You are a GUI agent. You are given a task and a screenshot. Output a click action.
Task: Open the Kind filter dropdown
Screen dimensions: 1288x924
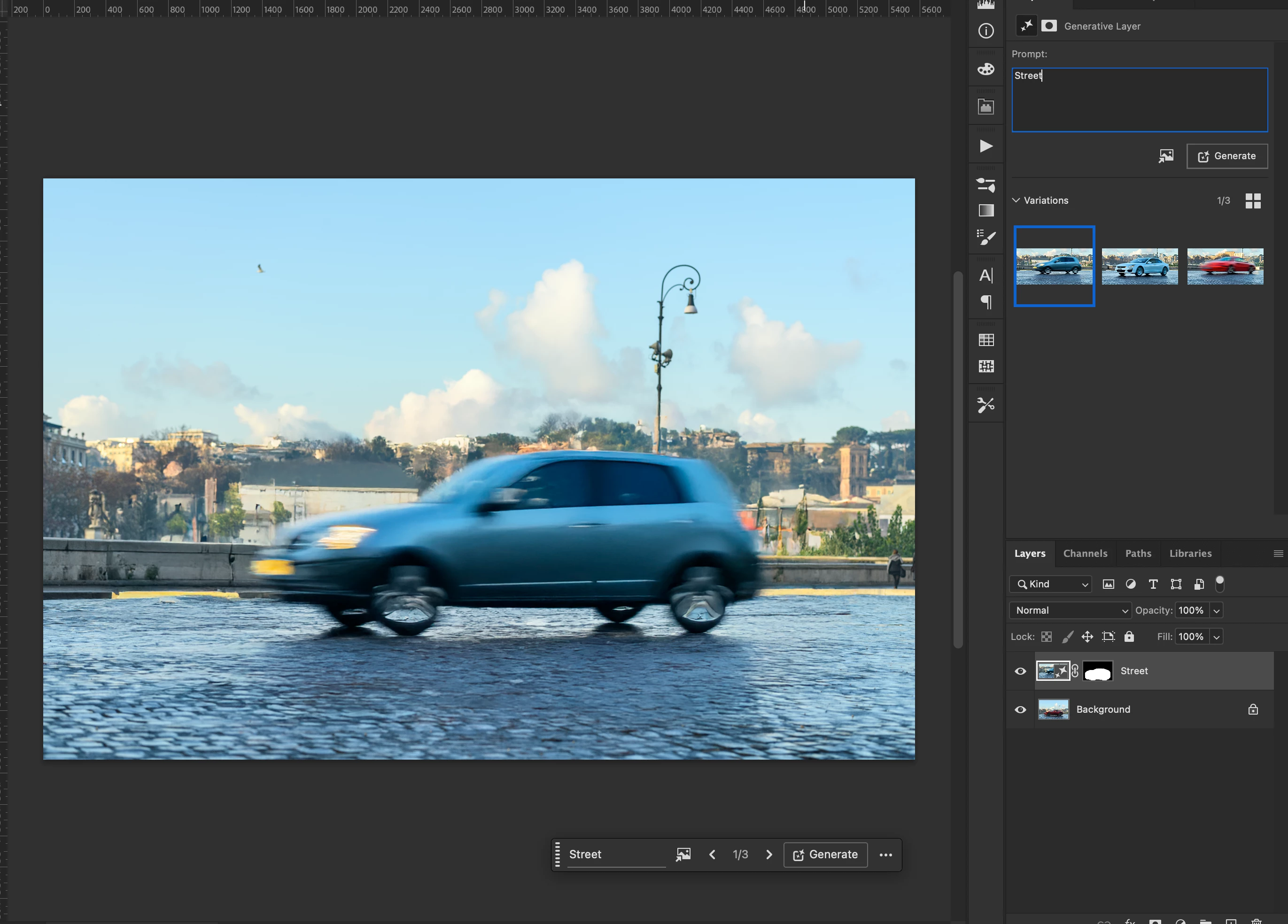point(1051,584)
